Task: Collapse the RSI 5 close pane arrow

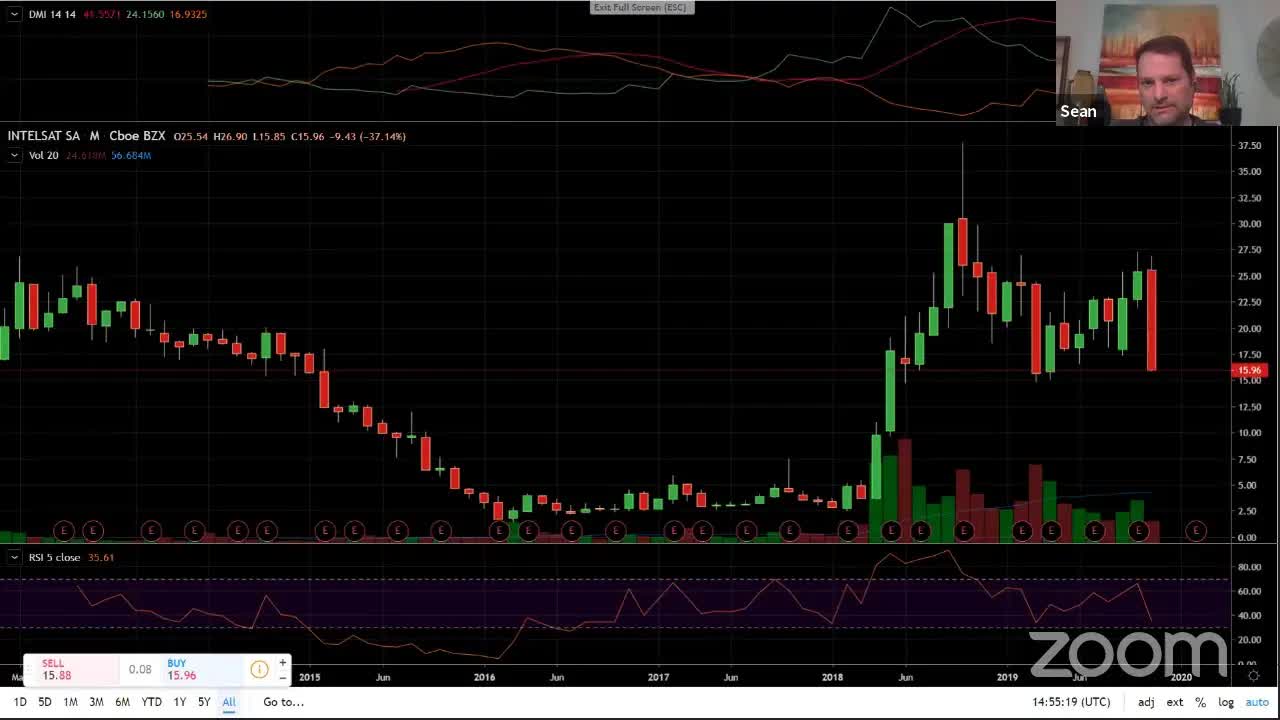Action: click(14, 557)
